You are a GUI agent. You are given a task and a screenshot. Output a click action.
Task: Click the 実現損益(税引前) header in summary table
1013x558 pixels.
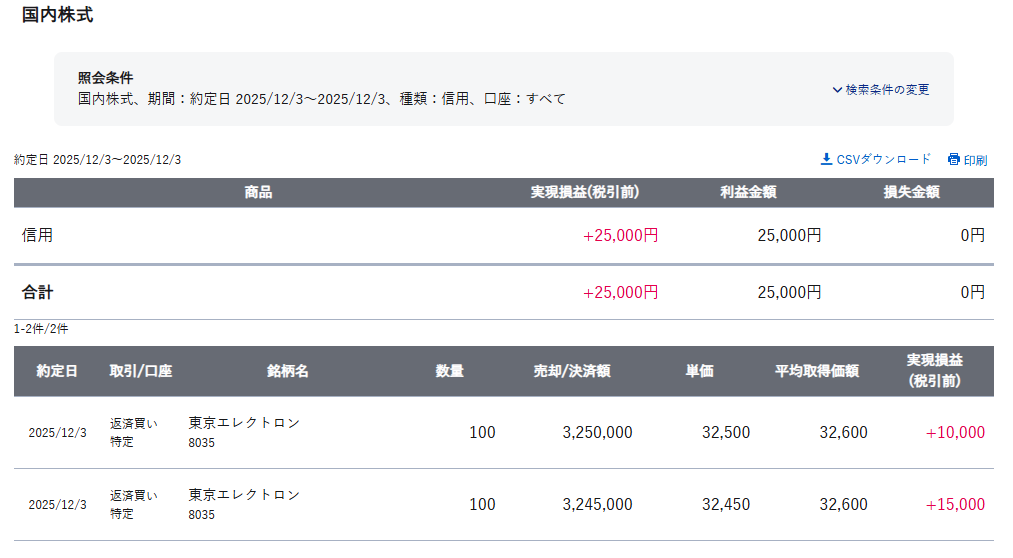click(585, 192)
